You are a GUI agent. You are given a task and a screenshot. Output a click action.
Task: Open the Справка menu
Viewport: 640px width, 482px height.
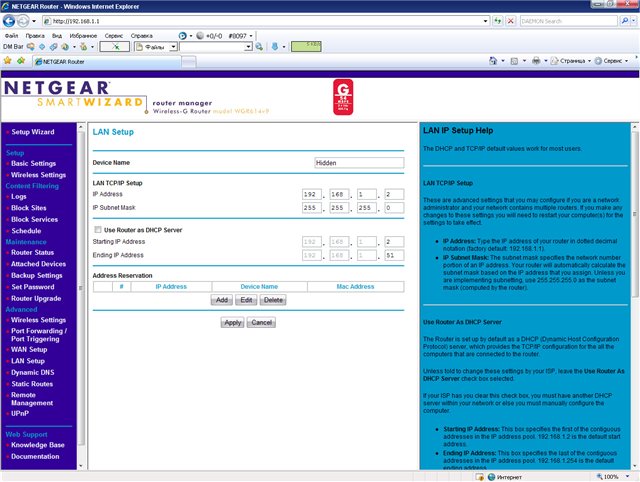click(142, 36)
